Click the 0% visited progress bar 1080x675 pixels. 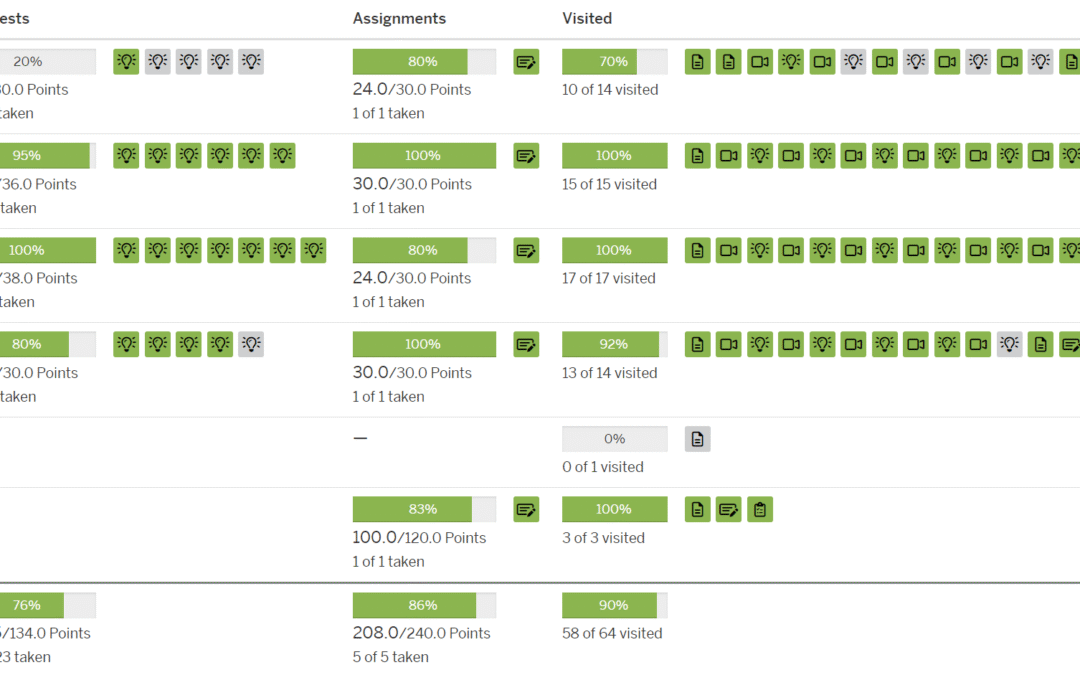coord(614,439)
